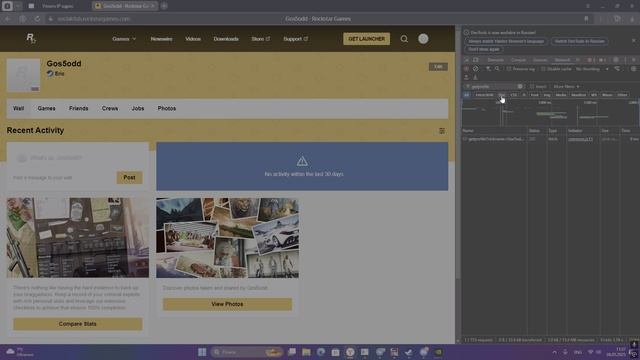Dismiss the DevTools language infobar
This screenshot has height=360, width=640.
pos(633,41)
